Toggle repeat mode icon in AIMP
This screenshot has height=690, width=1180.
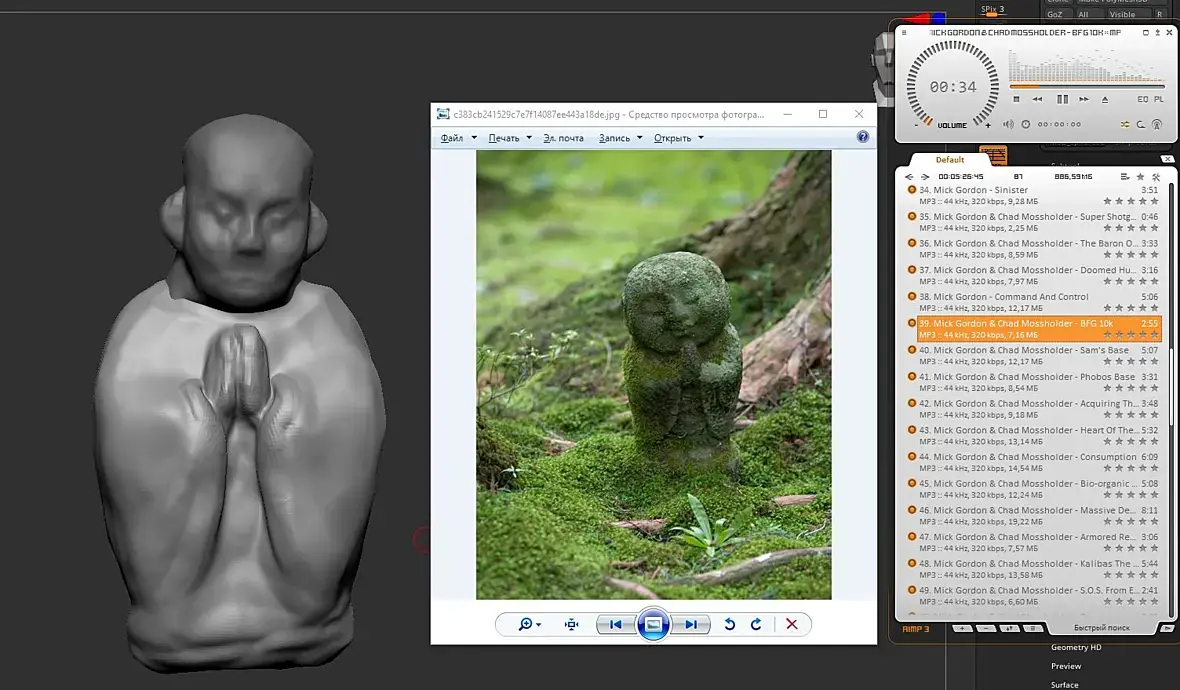1141,124
